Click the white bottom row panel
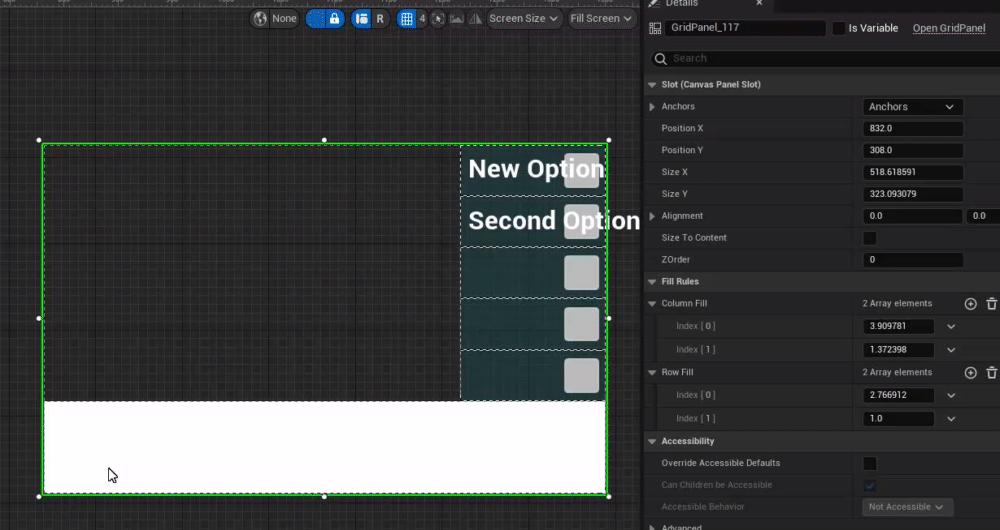 click(325, 447)
